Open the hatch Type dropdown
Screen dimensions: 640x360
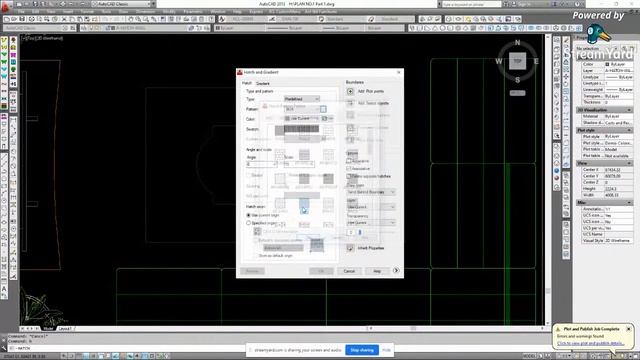(302, 99)
